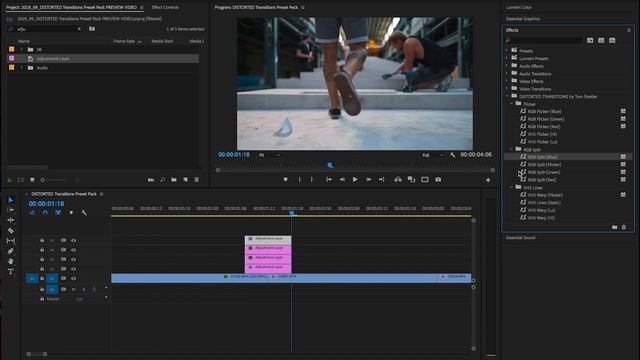Click the Lift button
This screenshot has height=360, width=640.
(398, 180)
